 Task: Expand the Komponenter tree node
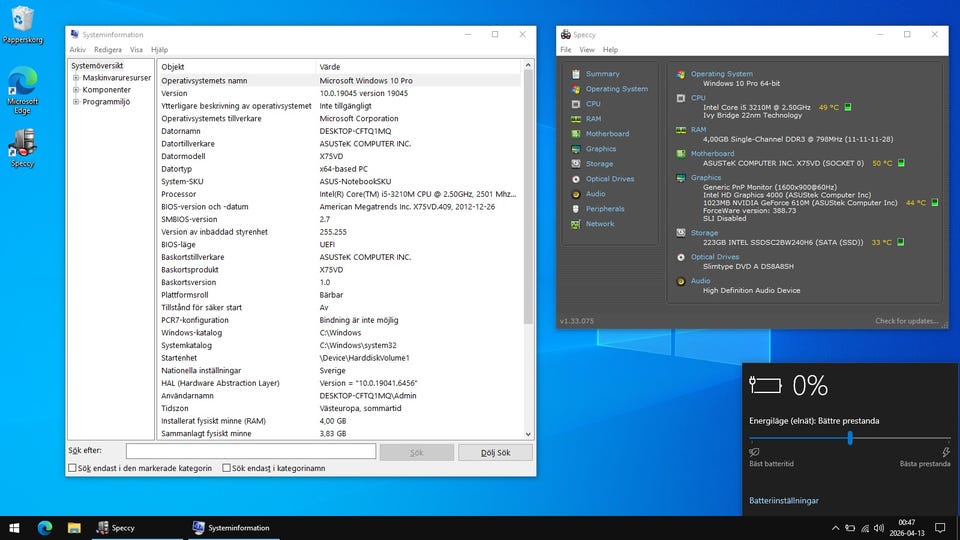coord(76,89)
